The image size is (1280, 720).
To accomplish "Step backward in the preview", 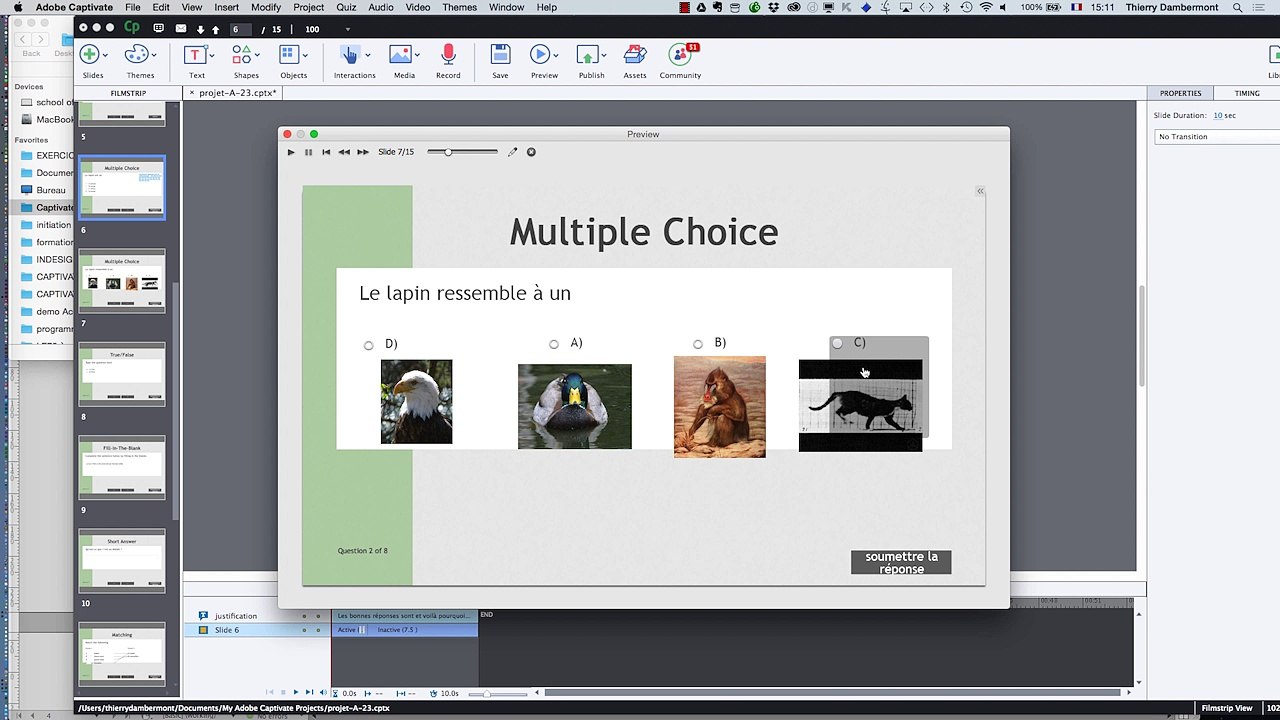I will click(x=344, y=152).
